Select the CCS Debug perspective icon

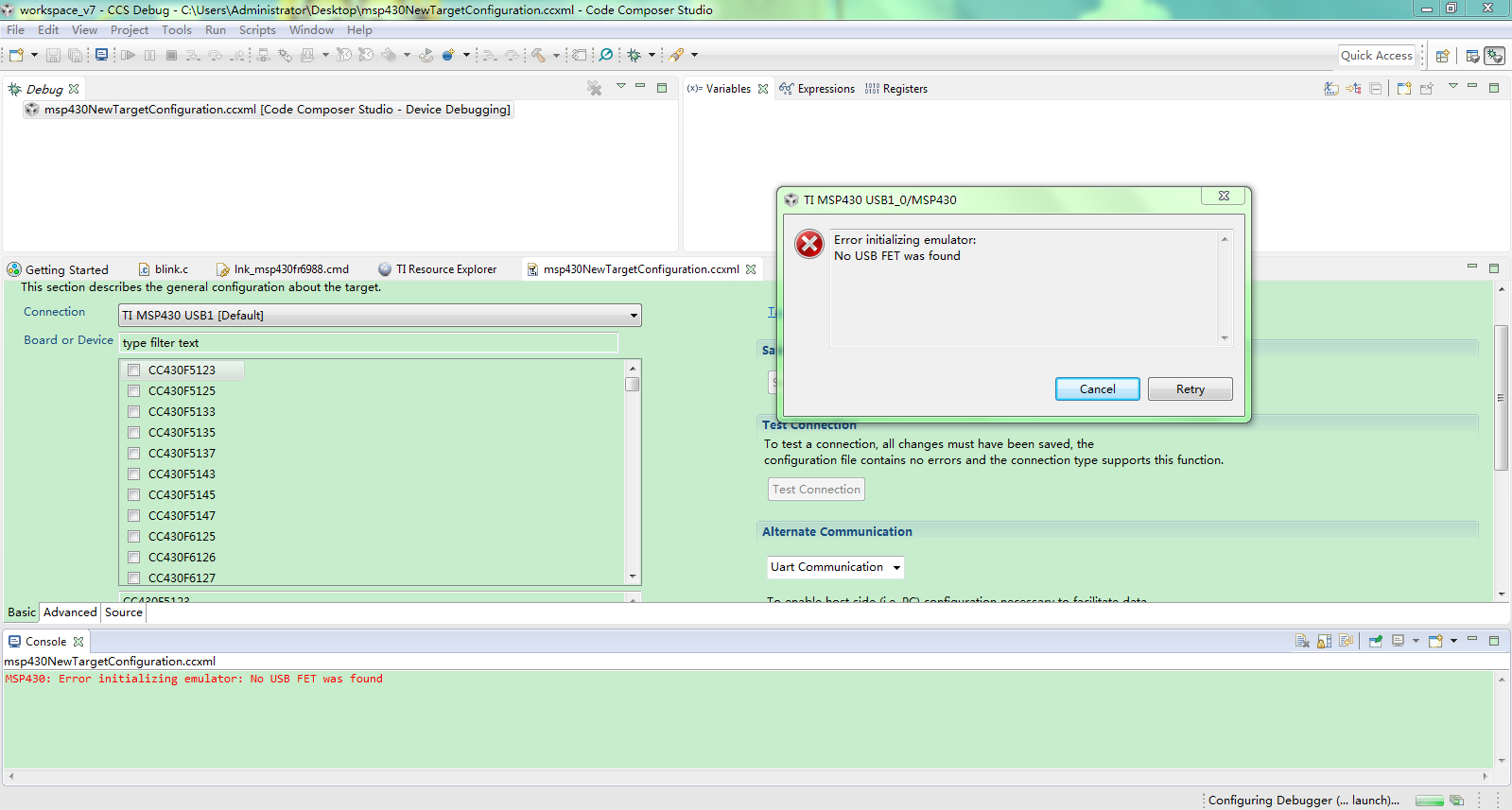point(1495,56)
